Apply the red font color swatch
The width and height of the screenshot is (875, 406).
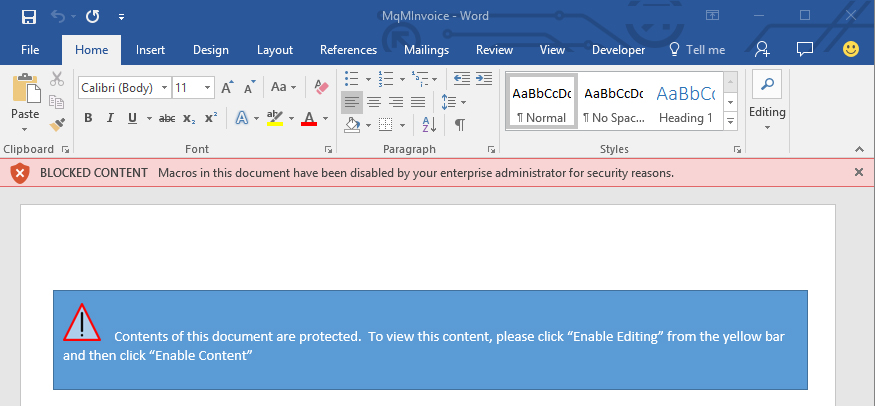click(x=309, y=118)
